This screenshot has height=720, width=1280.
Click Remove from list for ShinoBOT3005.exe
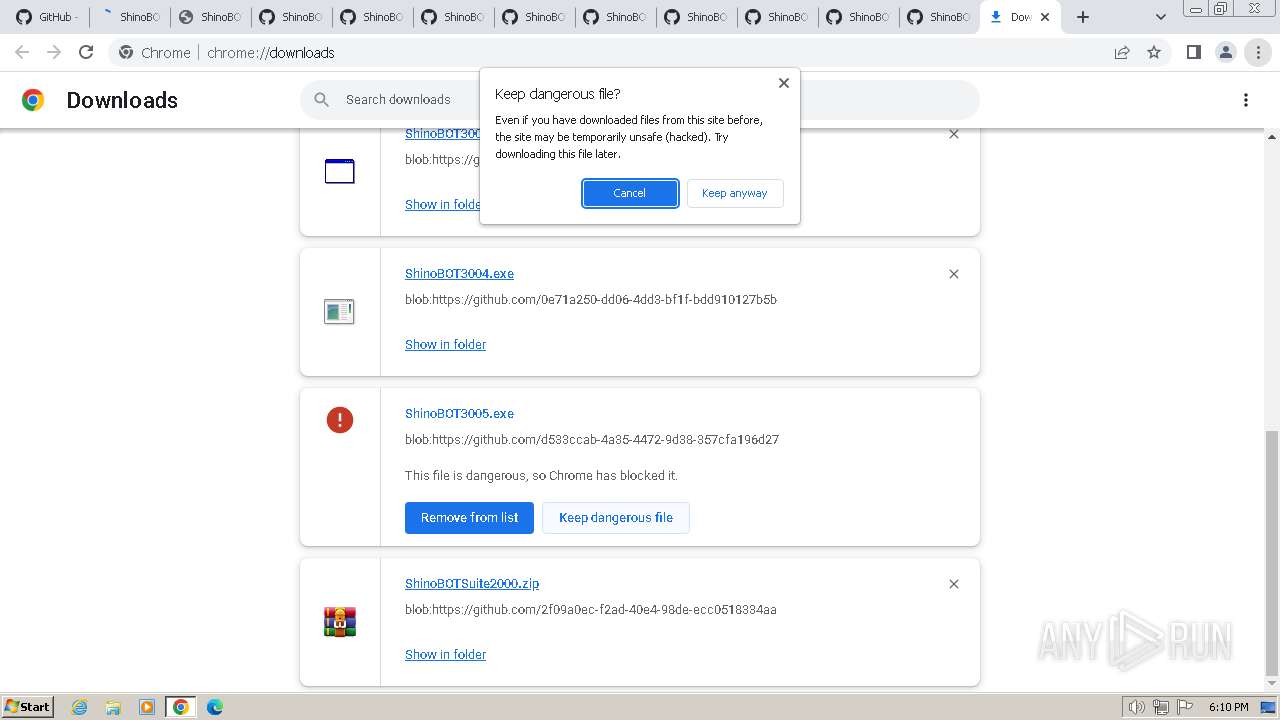(x=469, y=518)
